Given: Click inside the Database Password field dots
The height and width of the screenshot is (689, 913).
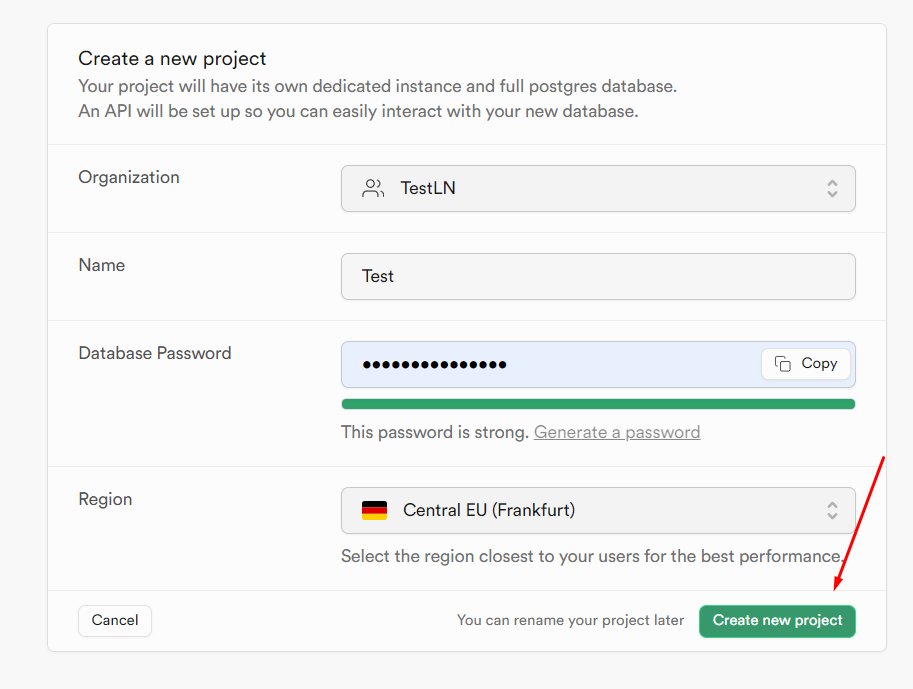Looking at the screenshot, I should tap(434, 364).
